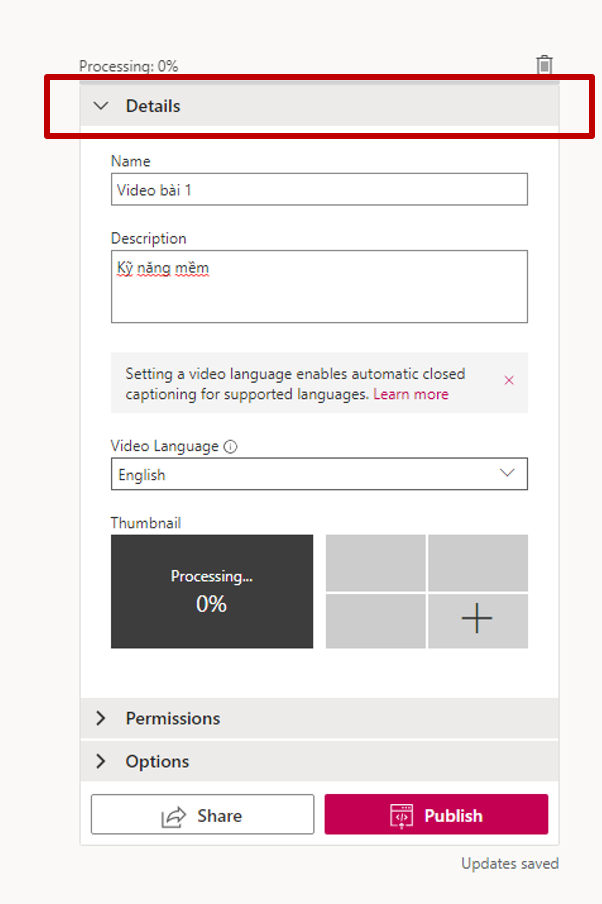This screenshot has width=602, height=904.
Task: Click the plus icon to add thumbnail
Action: pyautogui.click(x=477, y=620)
